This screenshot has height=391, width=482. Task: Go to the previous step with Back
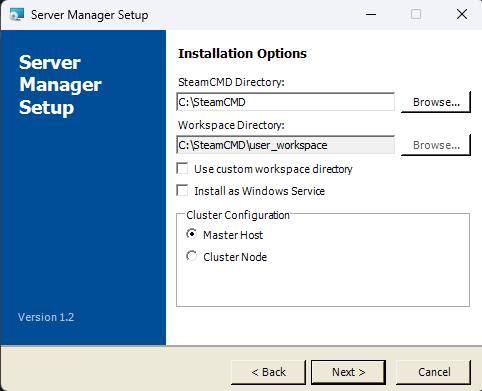point(268,372)
